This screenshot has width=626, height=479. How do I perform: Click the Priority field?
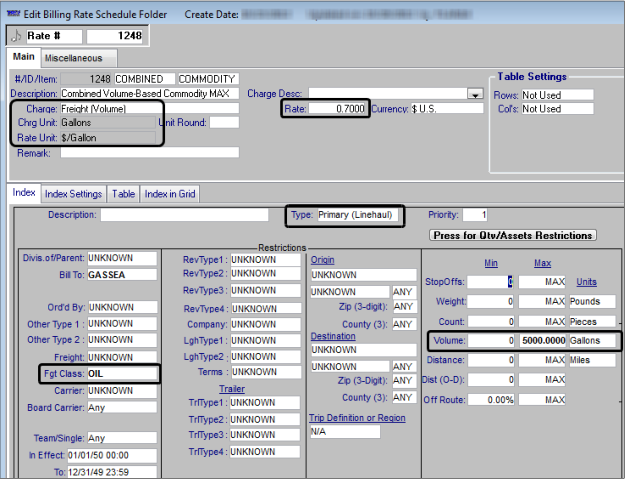pyautogui.click(x=475, y=215)
